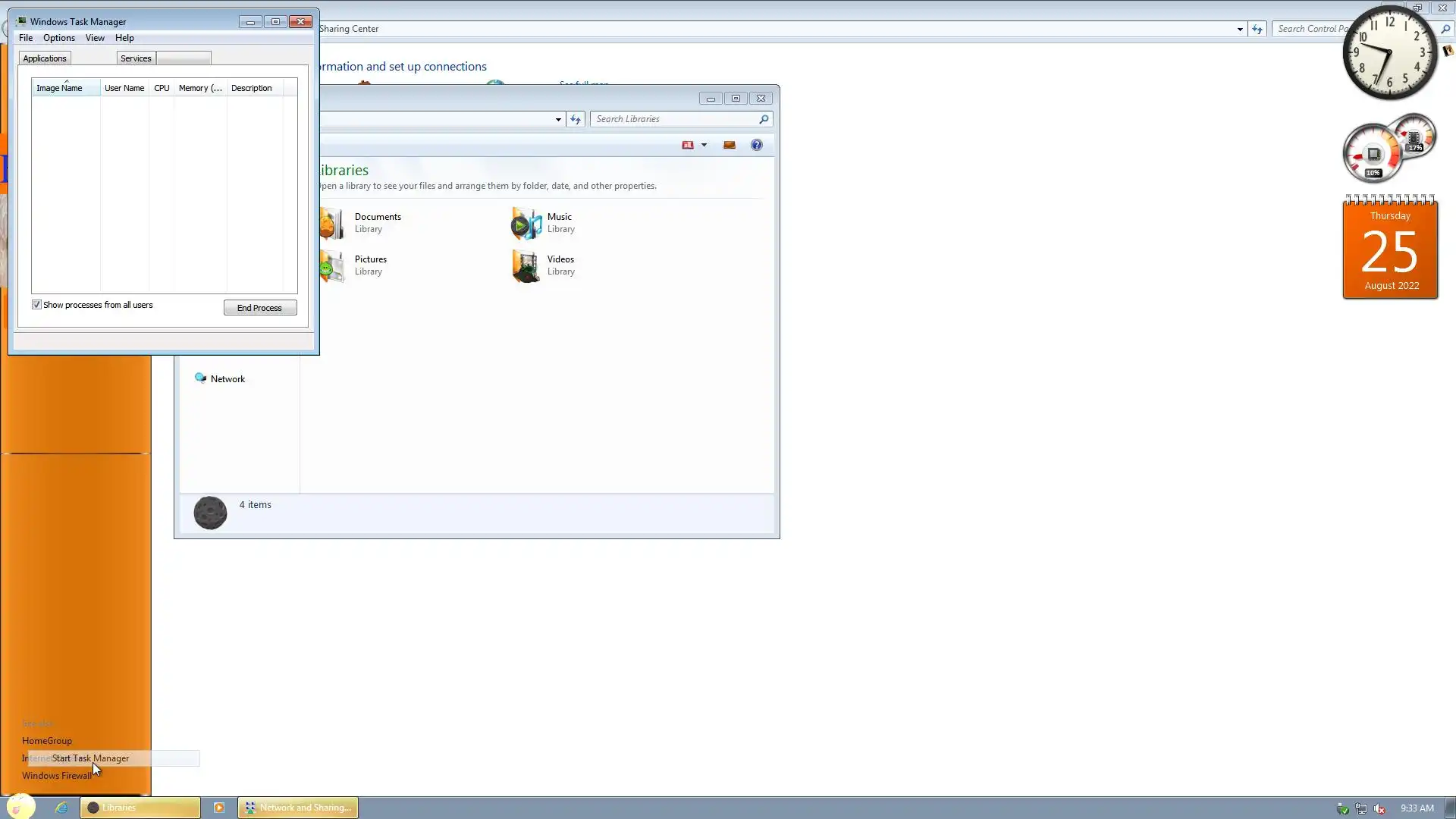The image size is (1456, 819).
Task: Open the Music library icon
Action: point(526,223)
